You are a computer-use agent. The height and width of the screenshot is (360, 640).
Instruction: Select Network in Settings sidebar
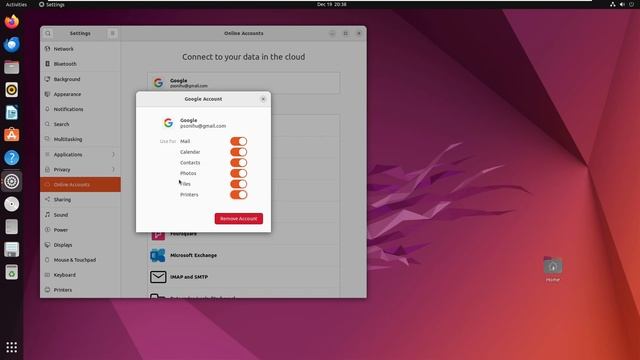tap(80, 49)
